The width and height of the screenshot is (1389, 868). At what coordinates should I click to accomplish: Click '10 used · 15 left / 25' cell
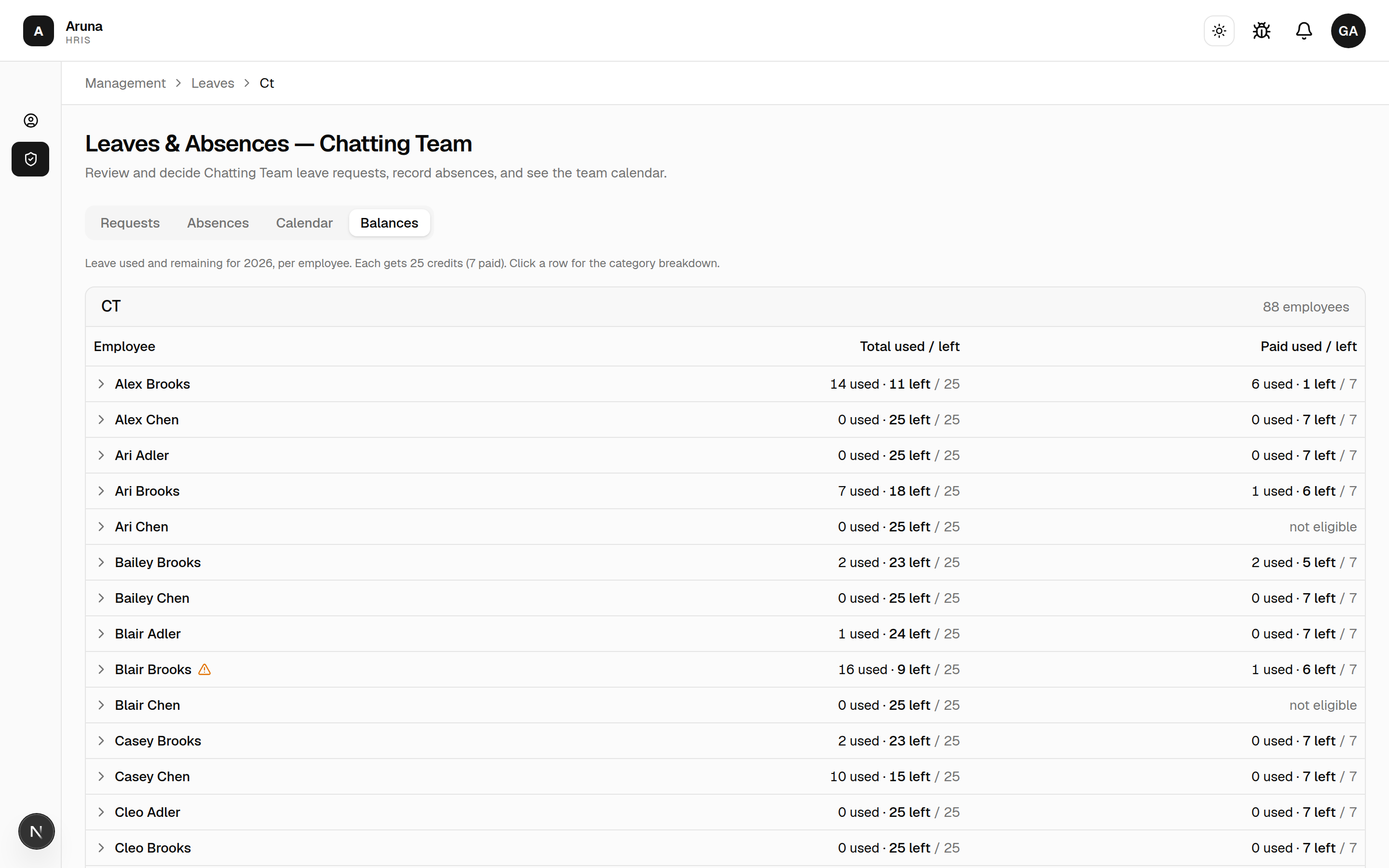[x=895, y=777]
